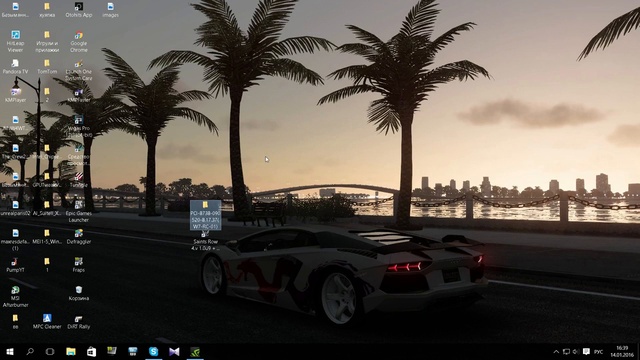
Task: Open the folder named 1
Action: [x=47, y=265]
